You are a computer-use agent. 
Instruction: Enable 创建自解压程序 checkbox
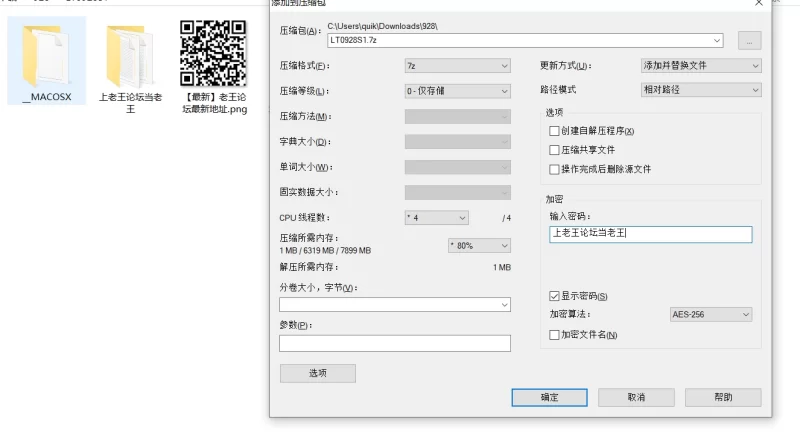click(x=555, y=131)
